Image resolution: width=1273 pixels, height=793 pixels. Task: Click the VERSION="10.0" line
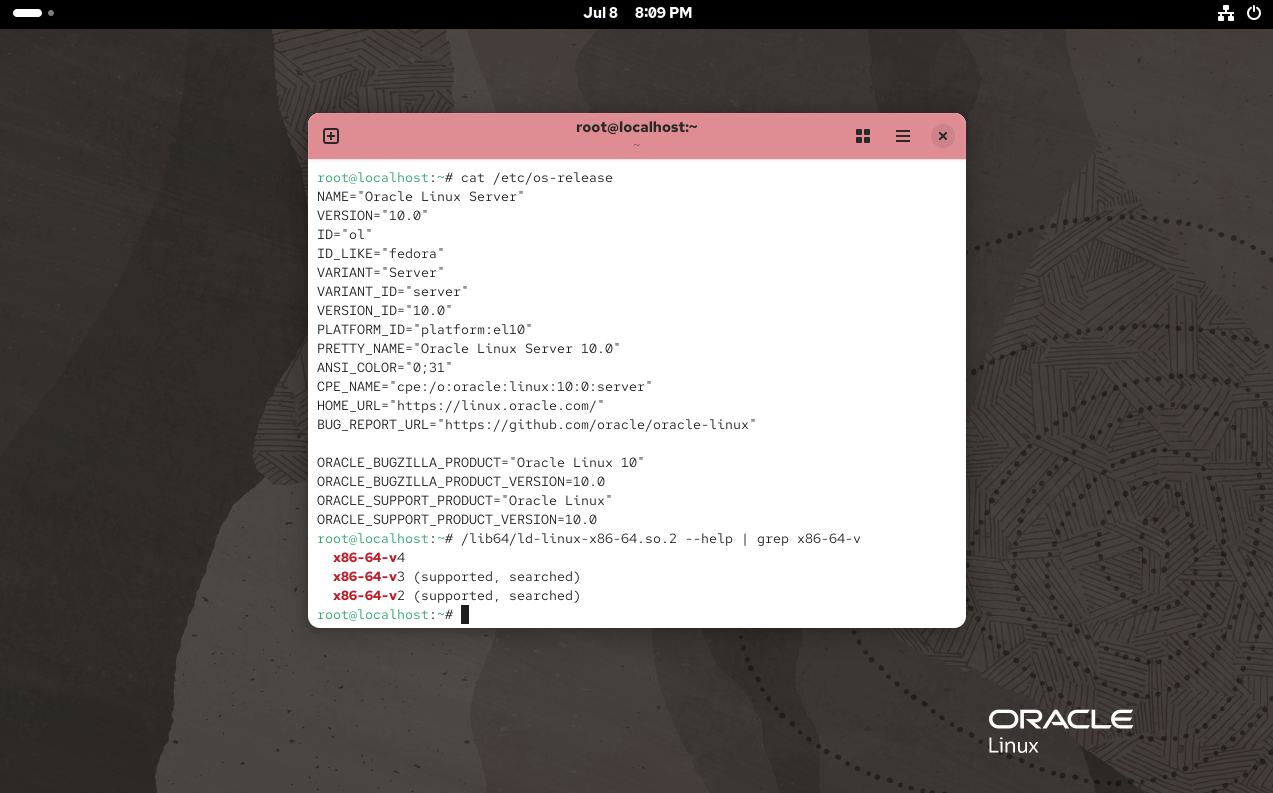373,216
